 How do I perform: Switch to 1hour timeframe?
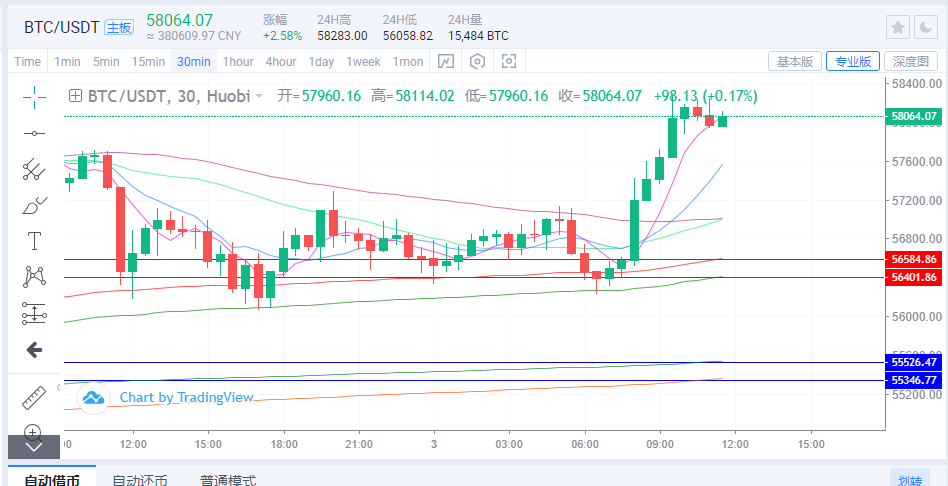[x=238, y=62]
